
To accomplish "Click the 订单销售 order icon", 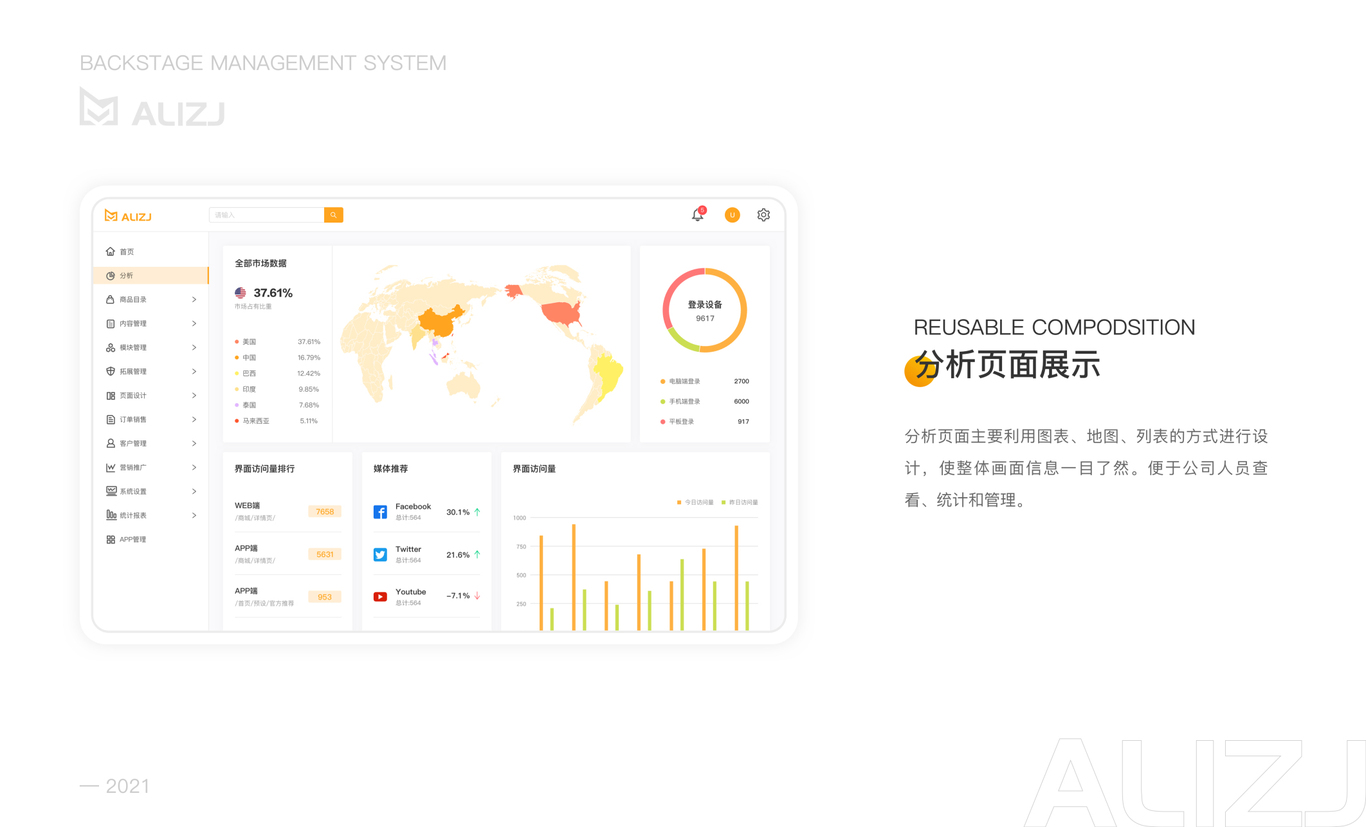I will 110,419.
